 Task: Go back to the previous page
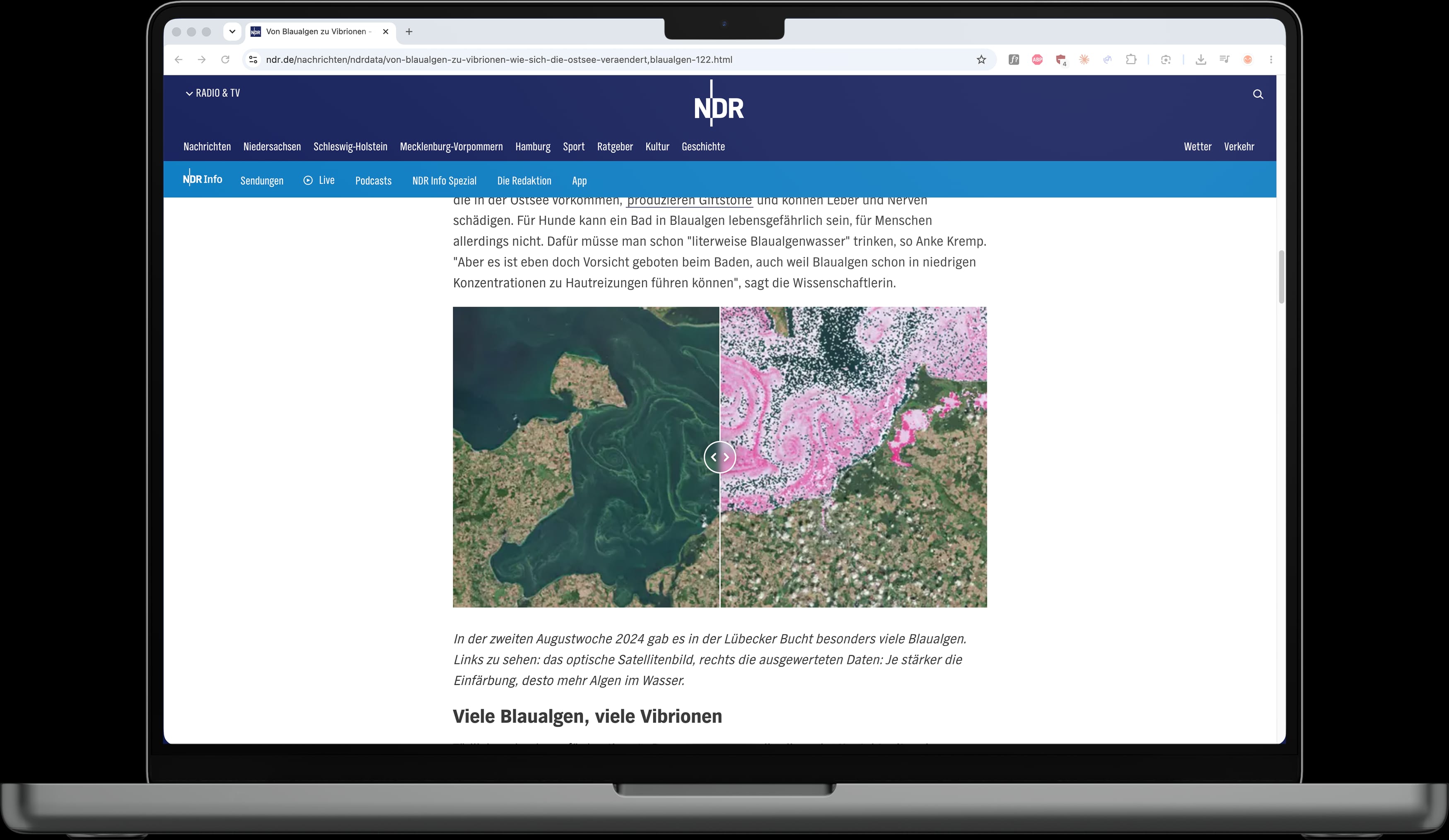(x=179, y=60)
